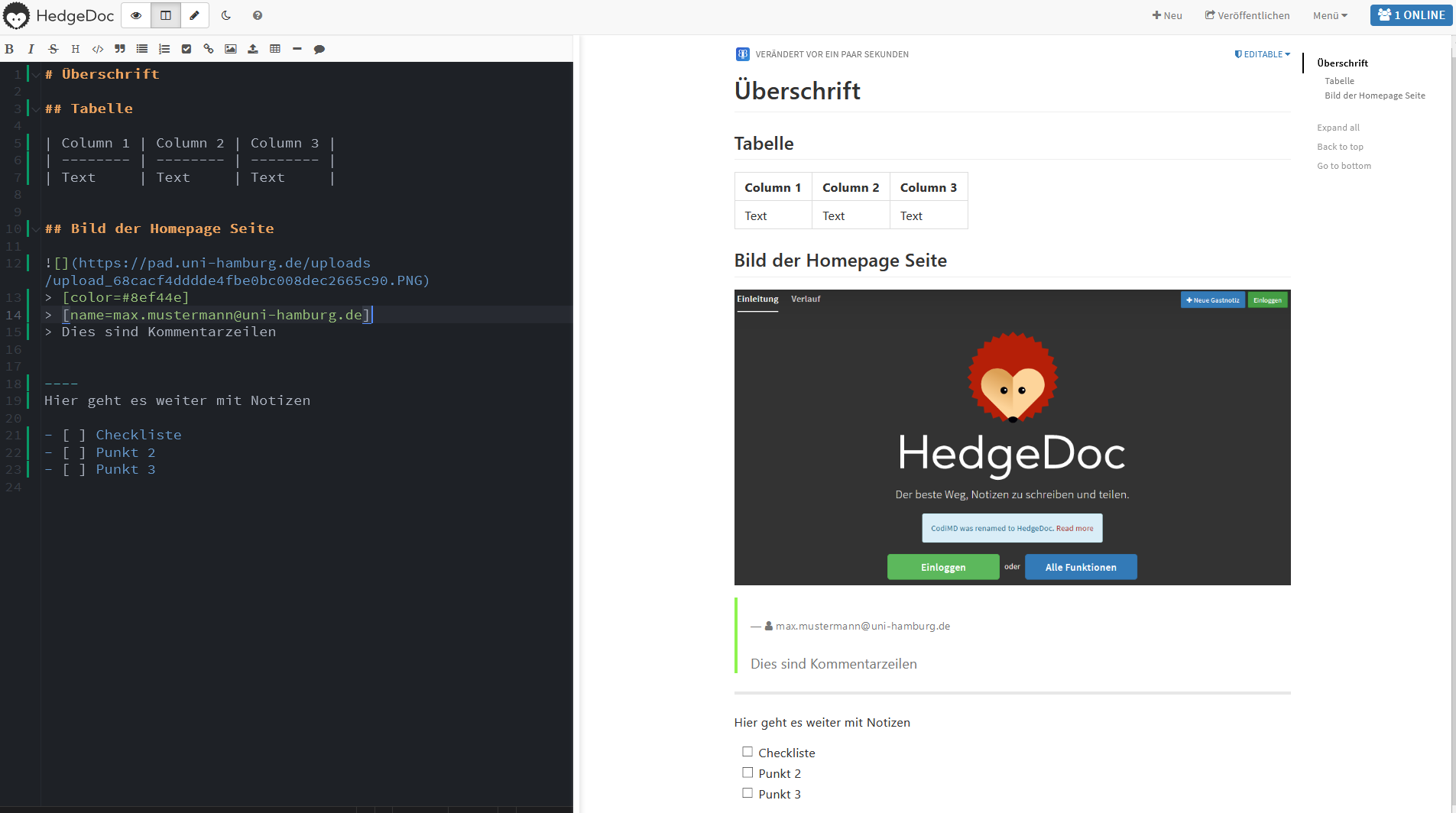Image resolution: width=1456 pixels, height=813 pixels.
Task: Apply strikethrough formatting
Action: click(x=53, y=49)
